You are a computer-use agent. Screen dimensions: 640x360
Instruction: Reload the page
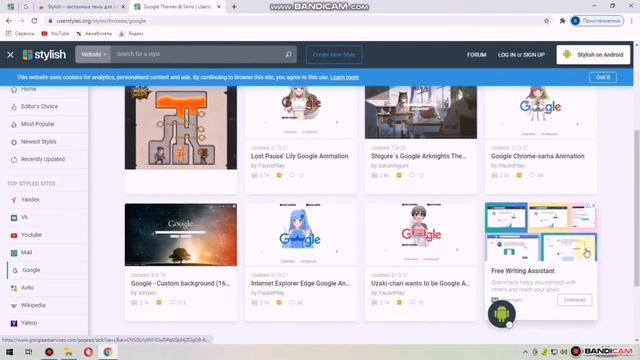pos(34,21)
